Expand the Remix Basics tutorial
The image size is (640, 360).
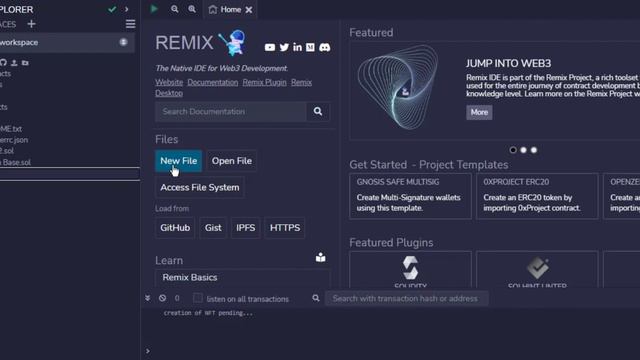[242, 278]
